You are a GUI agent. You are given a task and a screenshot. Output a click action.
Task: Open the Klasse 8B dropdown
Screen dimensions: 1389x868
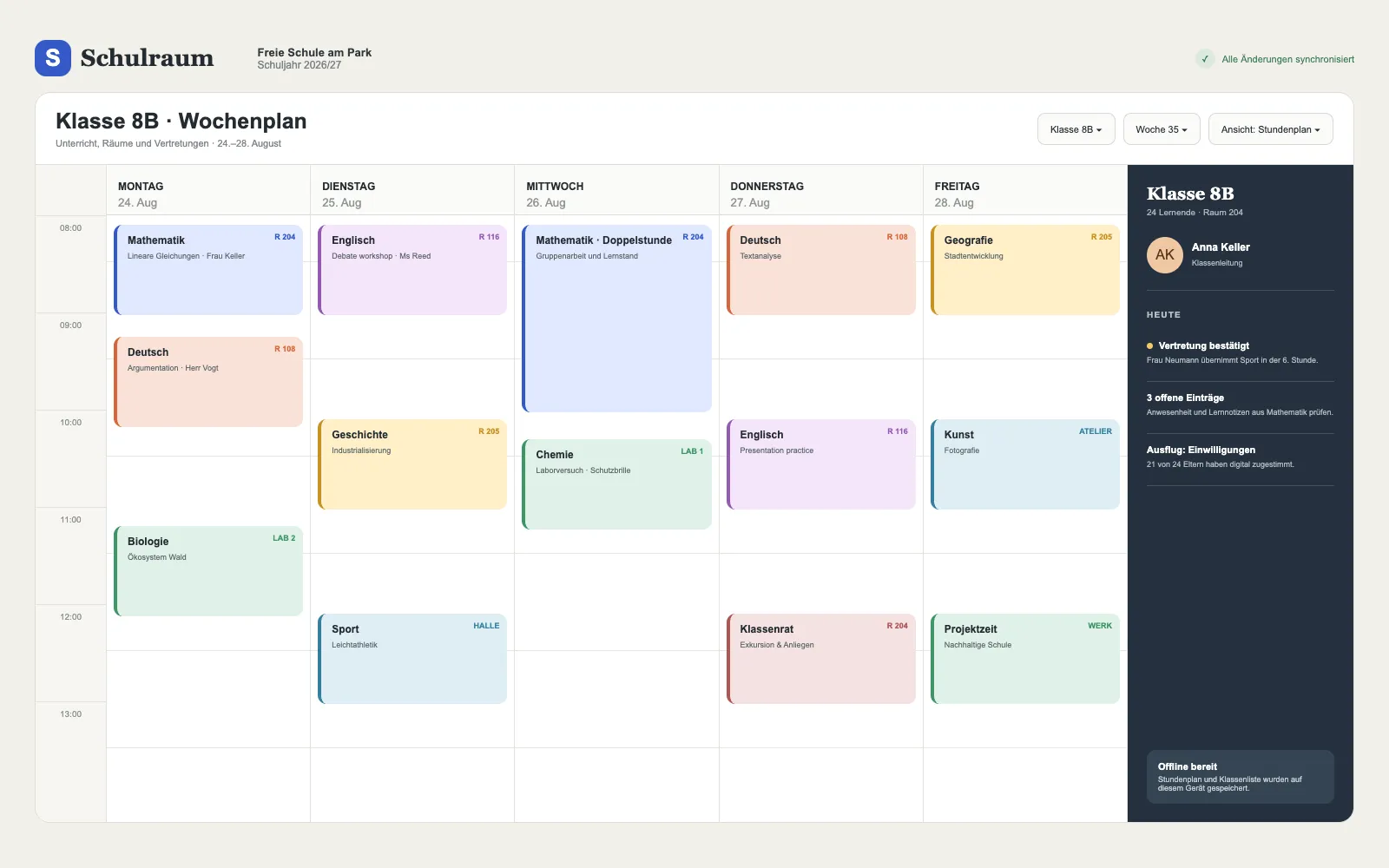[1076, 129]
